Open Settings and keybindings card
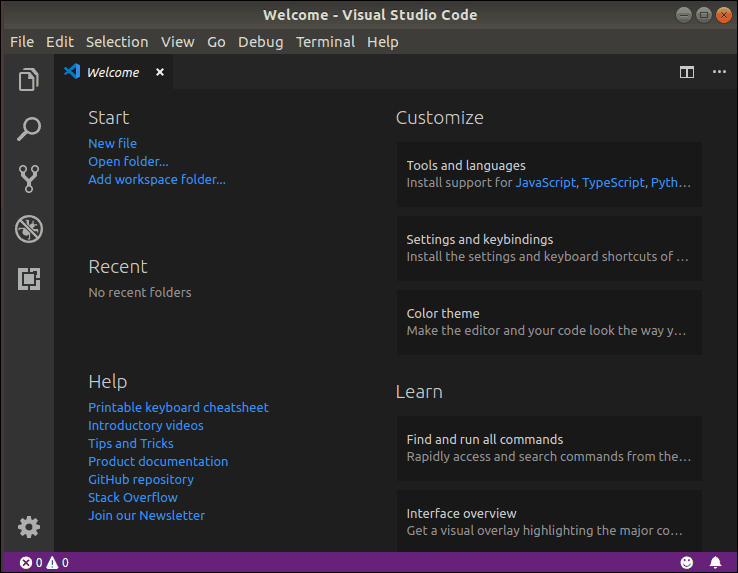 (549, 248)
